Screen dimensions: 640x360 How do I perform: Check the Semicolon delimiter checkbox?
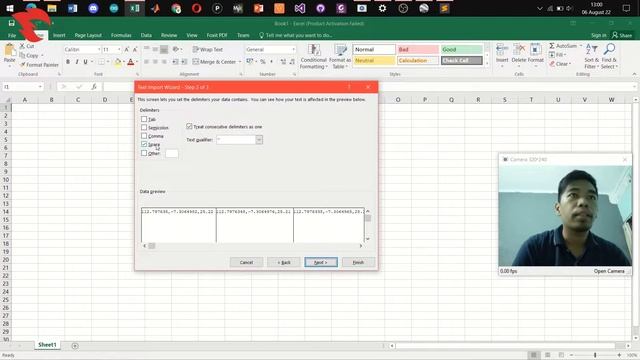click(x=144, y=127)
